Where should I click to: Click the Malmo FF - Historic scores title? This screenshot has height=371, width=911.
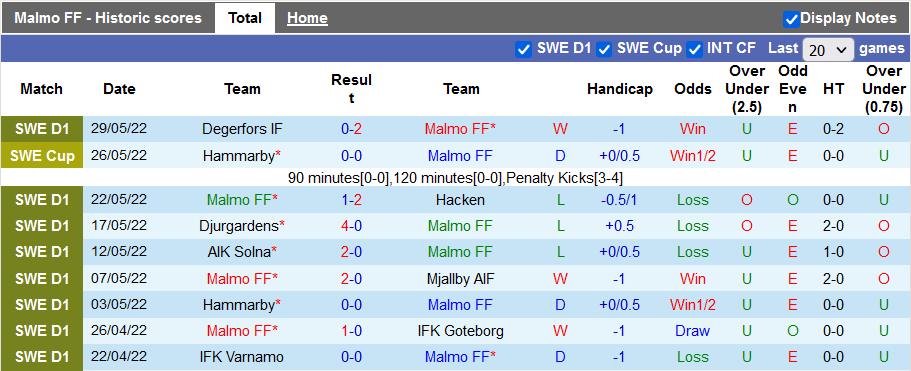point(108,18)
